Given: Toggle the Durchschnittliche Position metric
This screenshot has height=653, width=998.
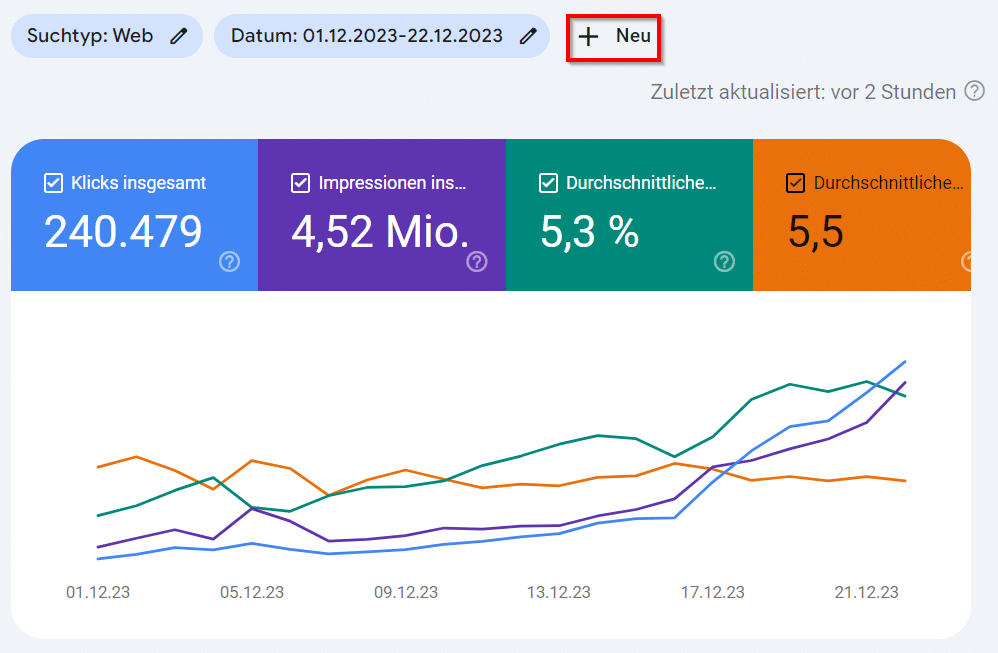Looking at the screenshot, I should (x=796, y=183).
